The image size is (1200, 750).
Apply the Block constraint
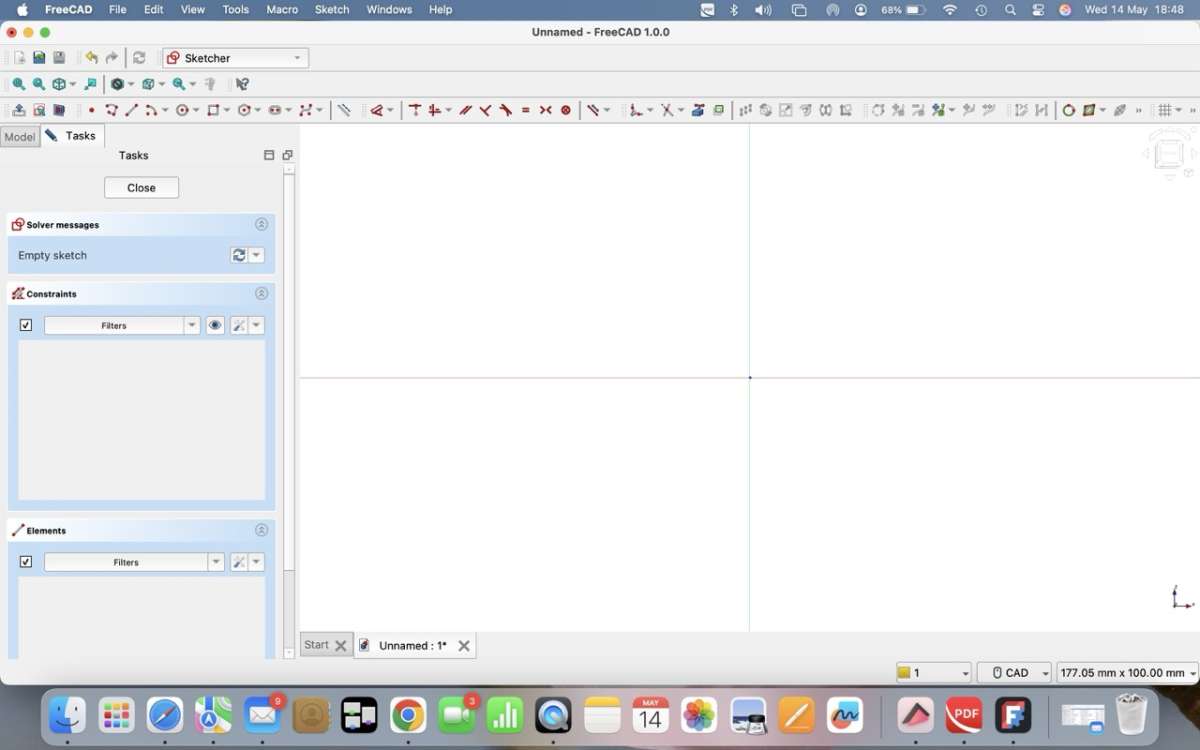566,110
